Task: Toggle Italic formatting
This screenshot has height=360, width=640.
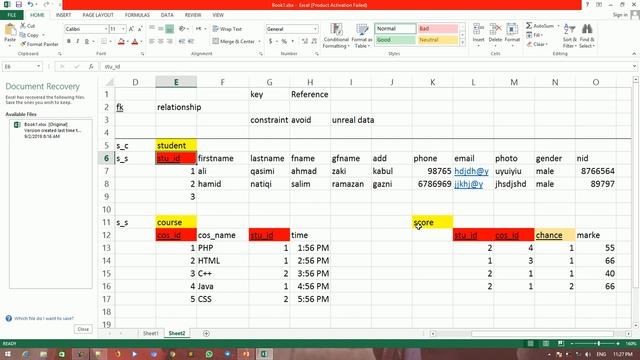Action: [x=78, y=41]
